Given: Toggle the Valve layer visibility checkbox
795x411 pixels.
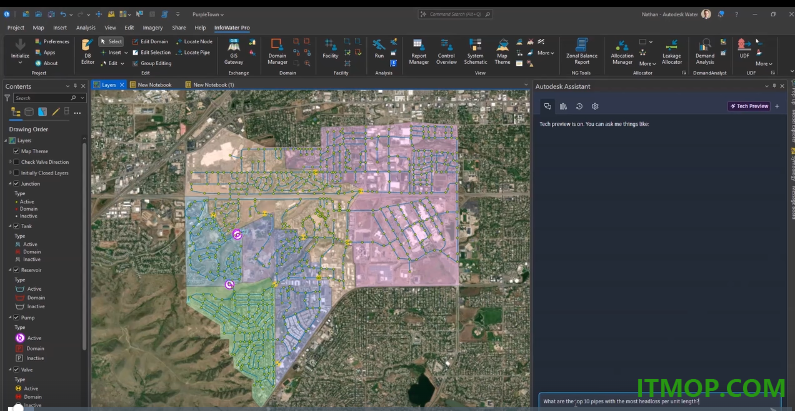Looking at the screenshot, I should pos(17,370).
